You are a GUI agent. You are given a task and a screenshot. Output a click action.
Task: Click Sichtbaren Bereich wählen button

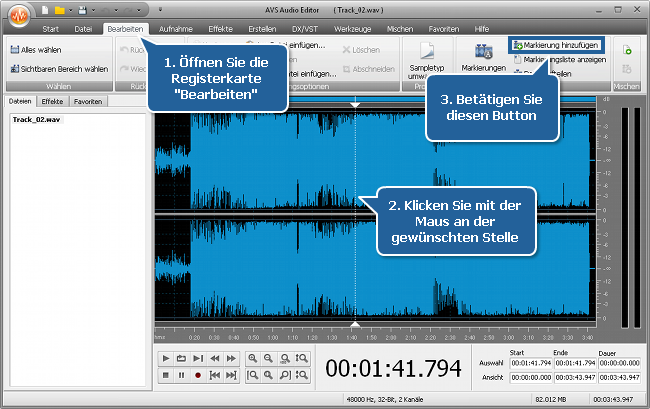(59, 69)
